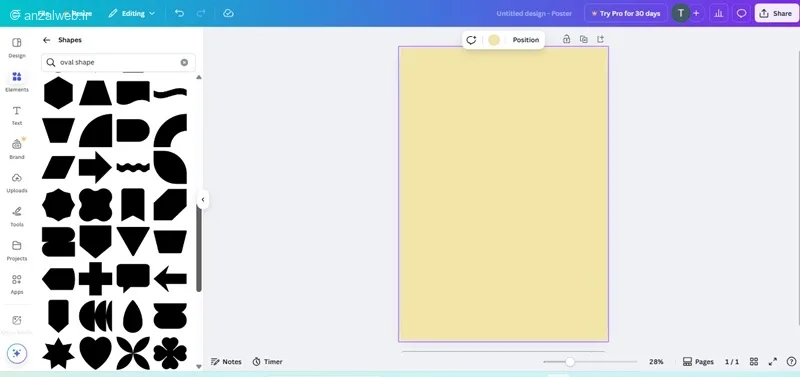Add the shield pentagon shape

tap(95, 241)
